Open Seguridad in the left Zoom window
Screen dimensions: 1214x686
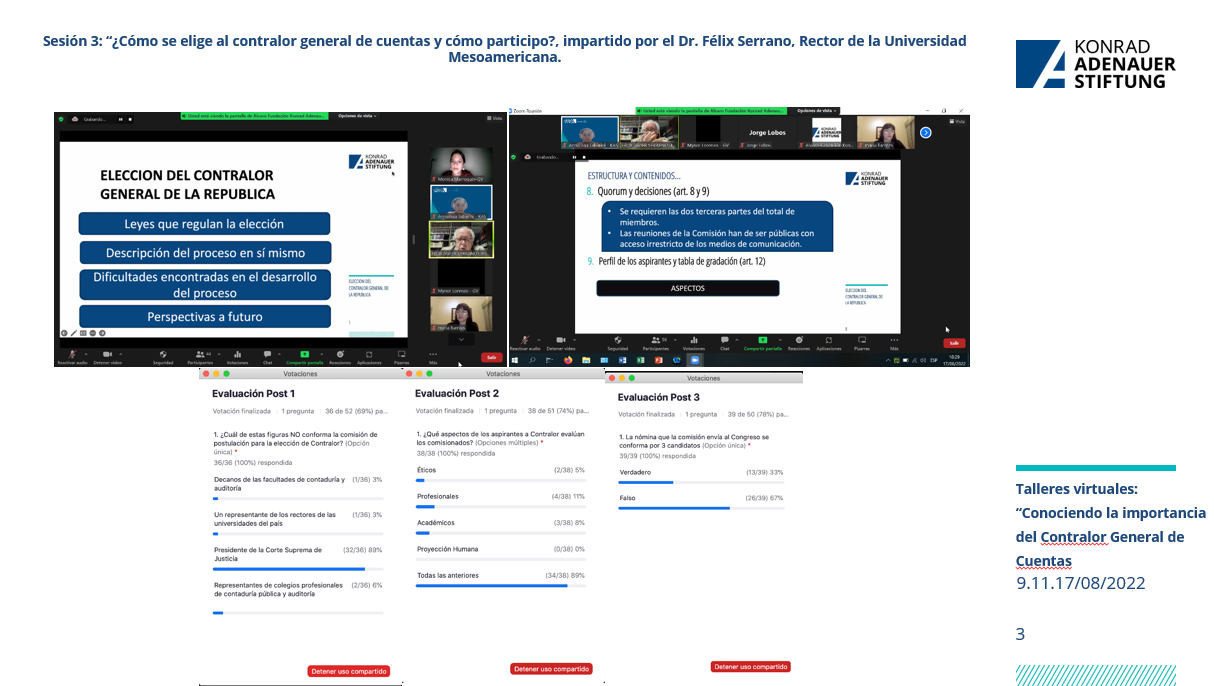pos(163,355)
